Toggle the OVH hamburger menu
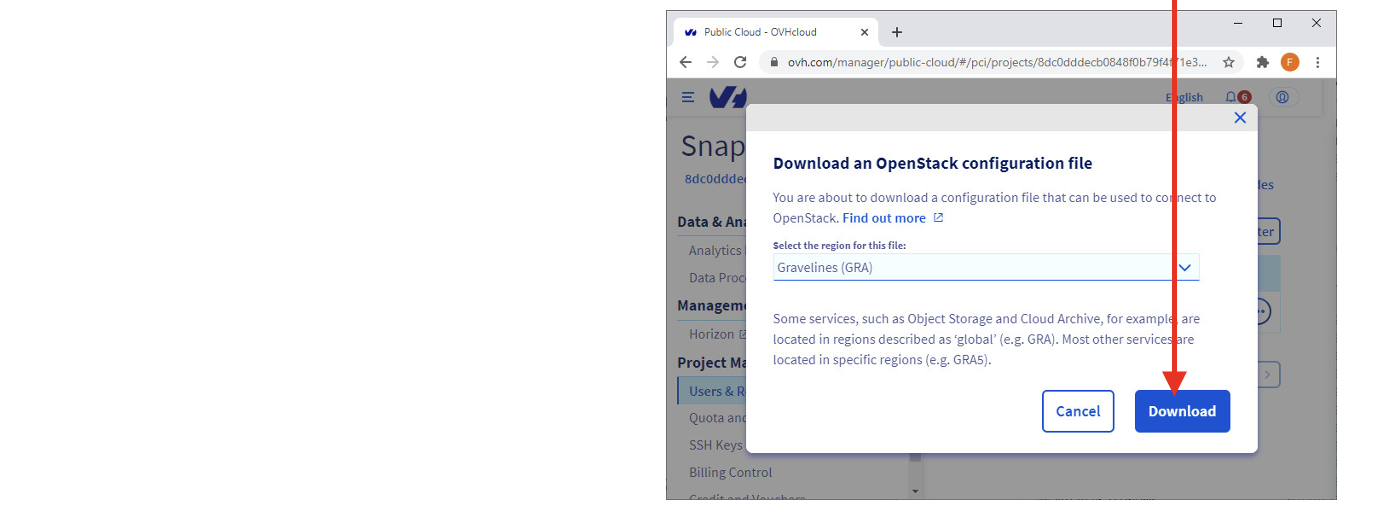 pyautogui.click(x=688, y=97)
